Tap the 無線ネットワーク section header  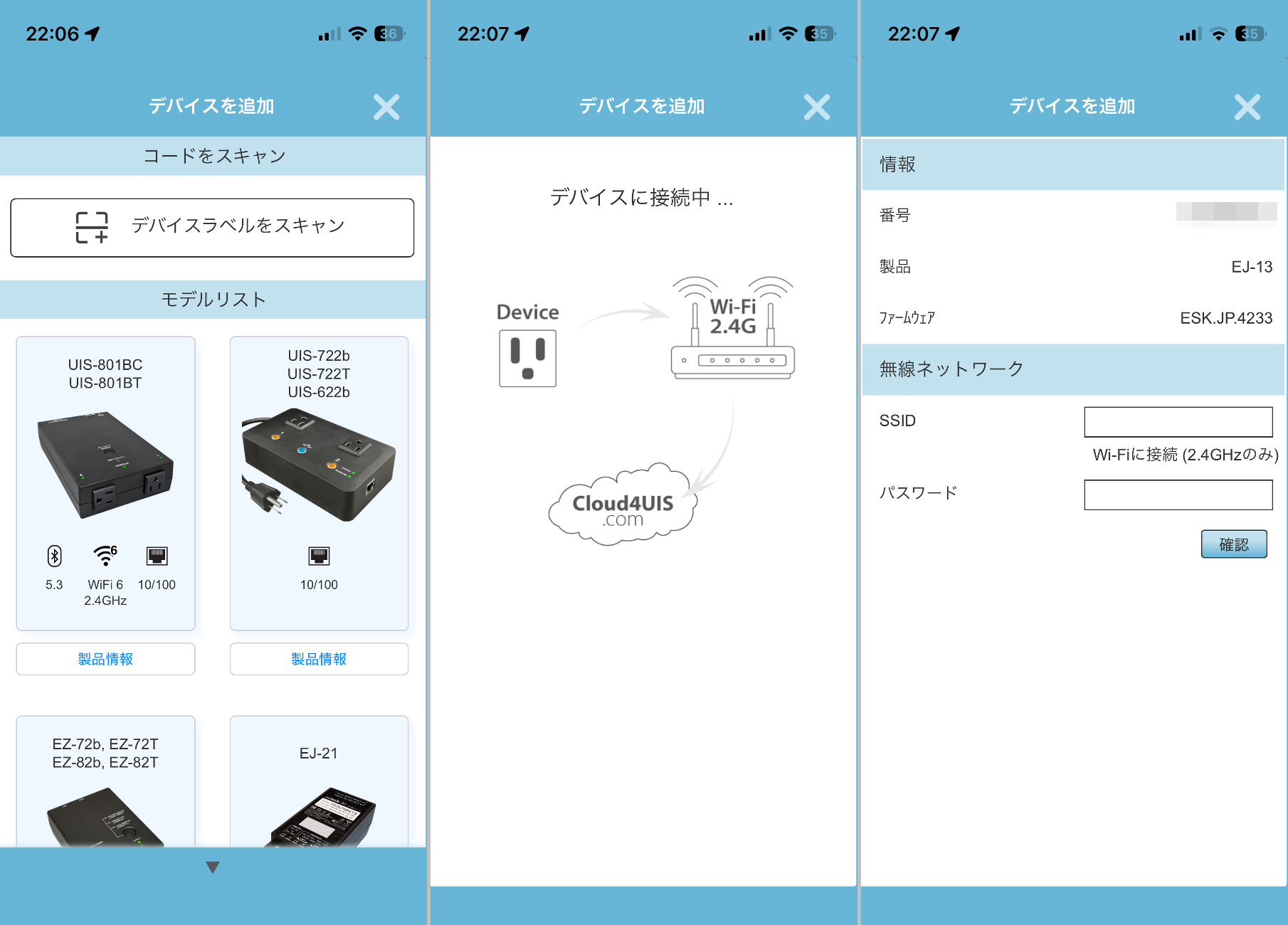(1073, 369)
